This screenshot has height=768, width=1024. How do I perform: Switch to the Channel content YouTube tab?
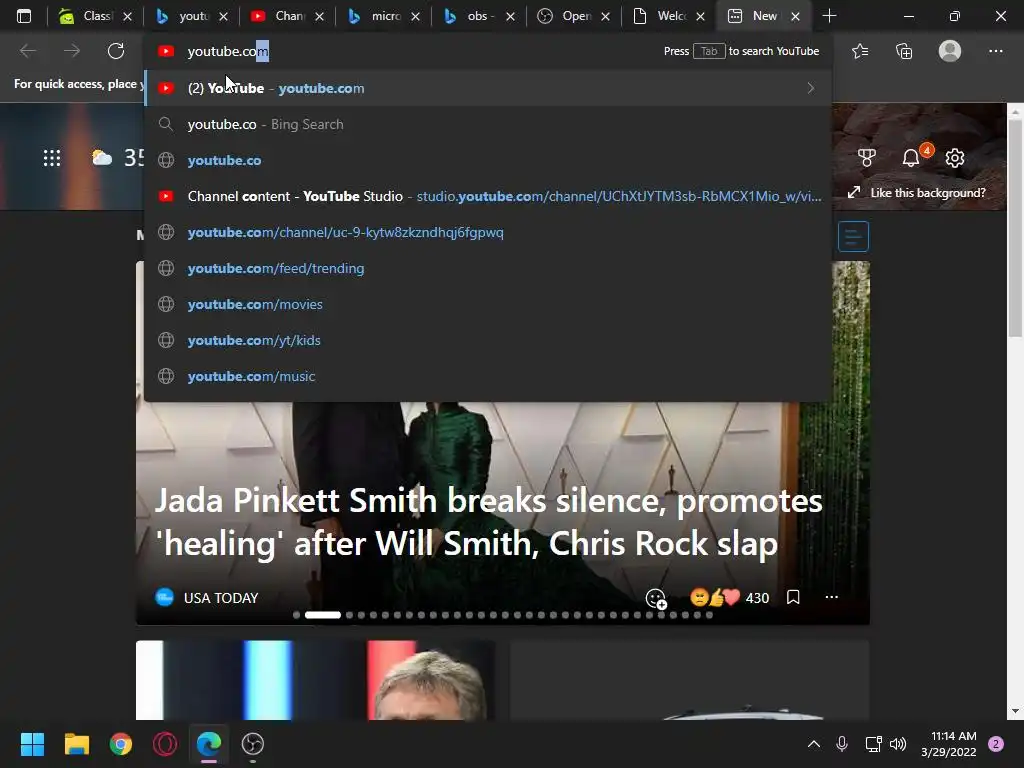279,16
